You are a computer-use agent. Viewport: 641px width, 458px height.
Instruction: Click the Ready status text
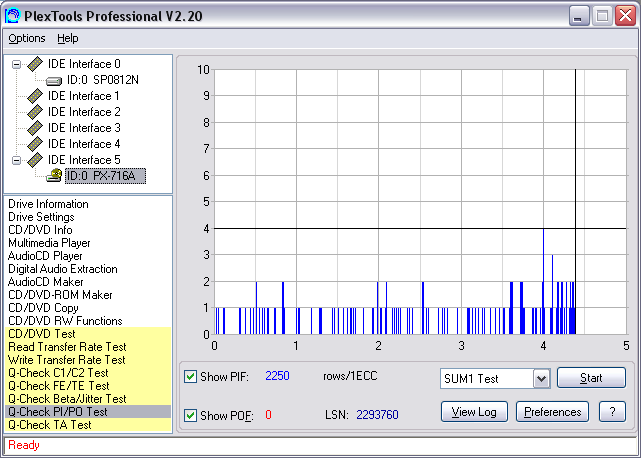tap(24, 445)
